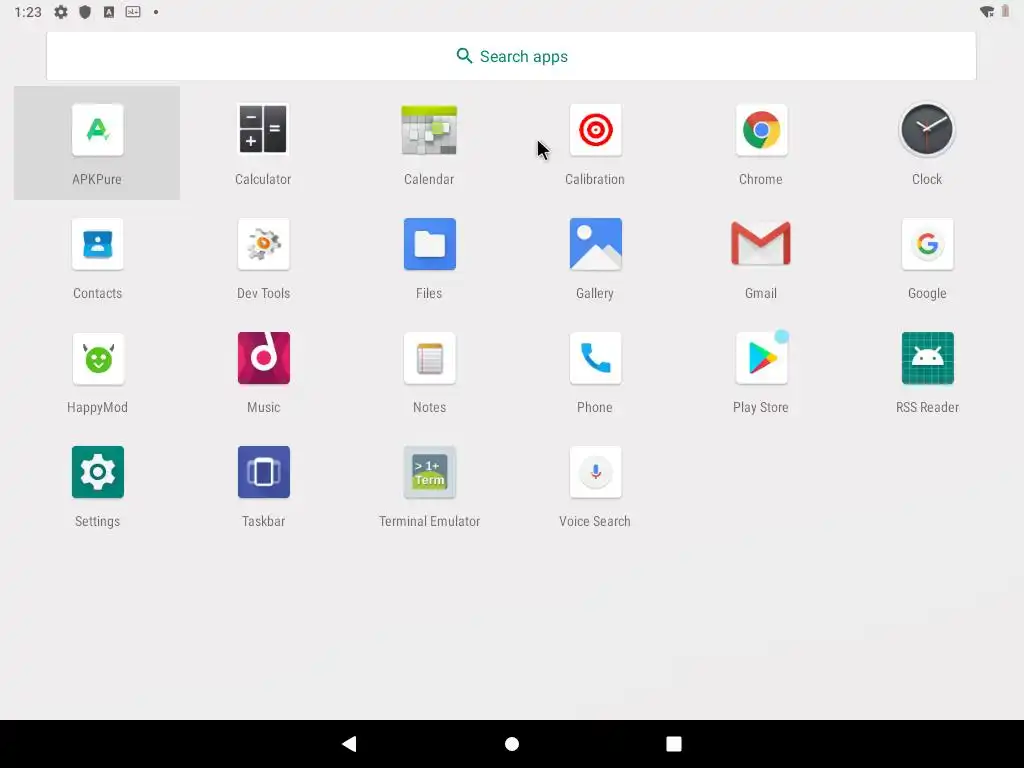Tap the Android back button
Image resolution: width=1024 pixels, height=768 pixels.
[349, 744]
